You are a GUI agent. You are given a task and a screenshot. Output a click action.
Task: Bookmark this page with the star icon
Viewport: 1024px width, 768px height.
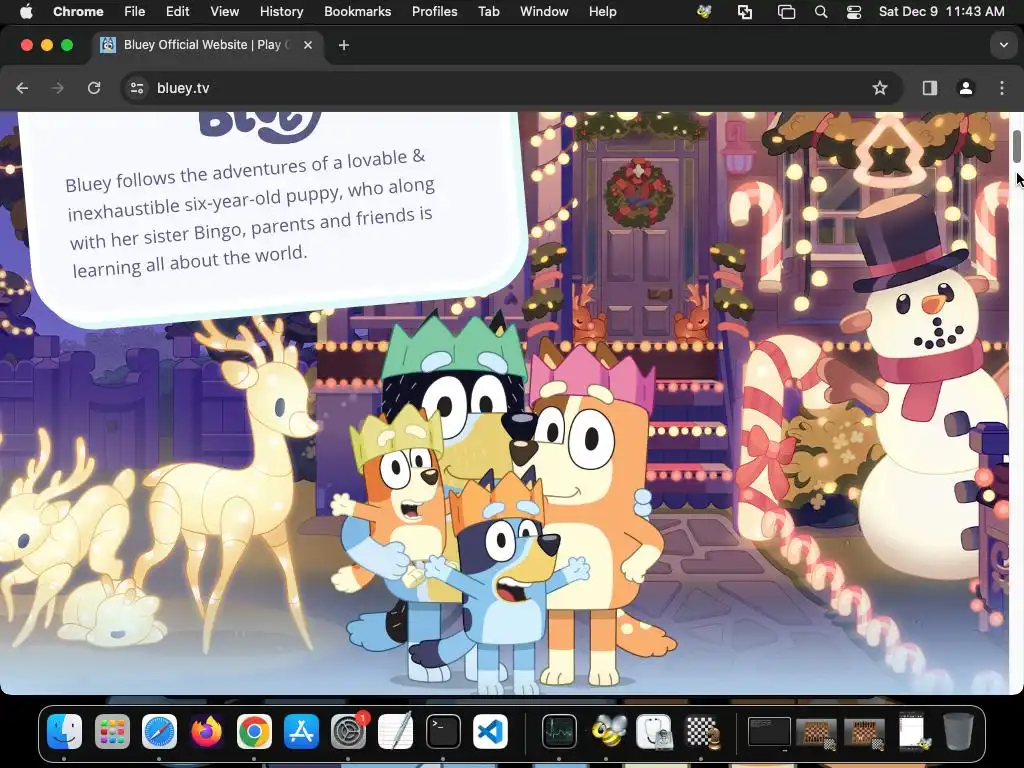880,88
